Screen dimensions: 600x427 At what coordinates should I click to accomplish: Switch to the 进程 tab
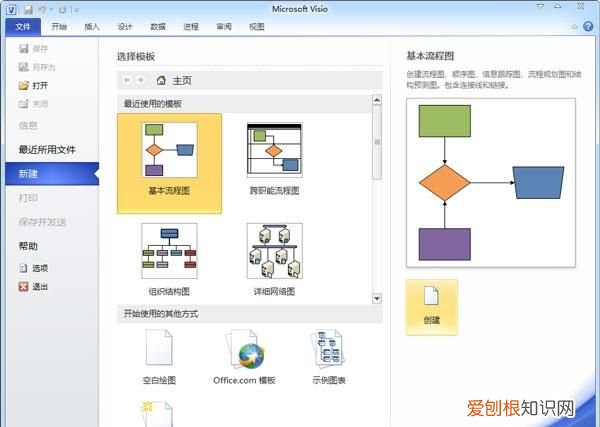coord(191,27)
